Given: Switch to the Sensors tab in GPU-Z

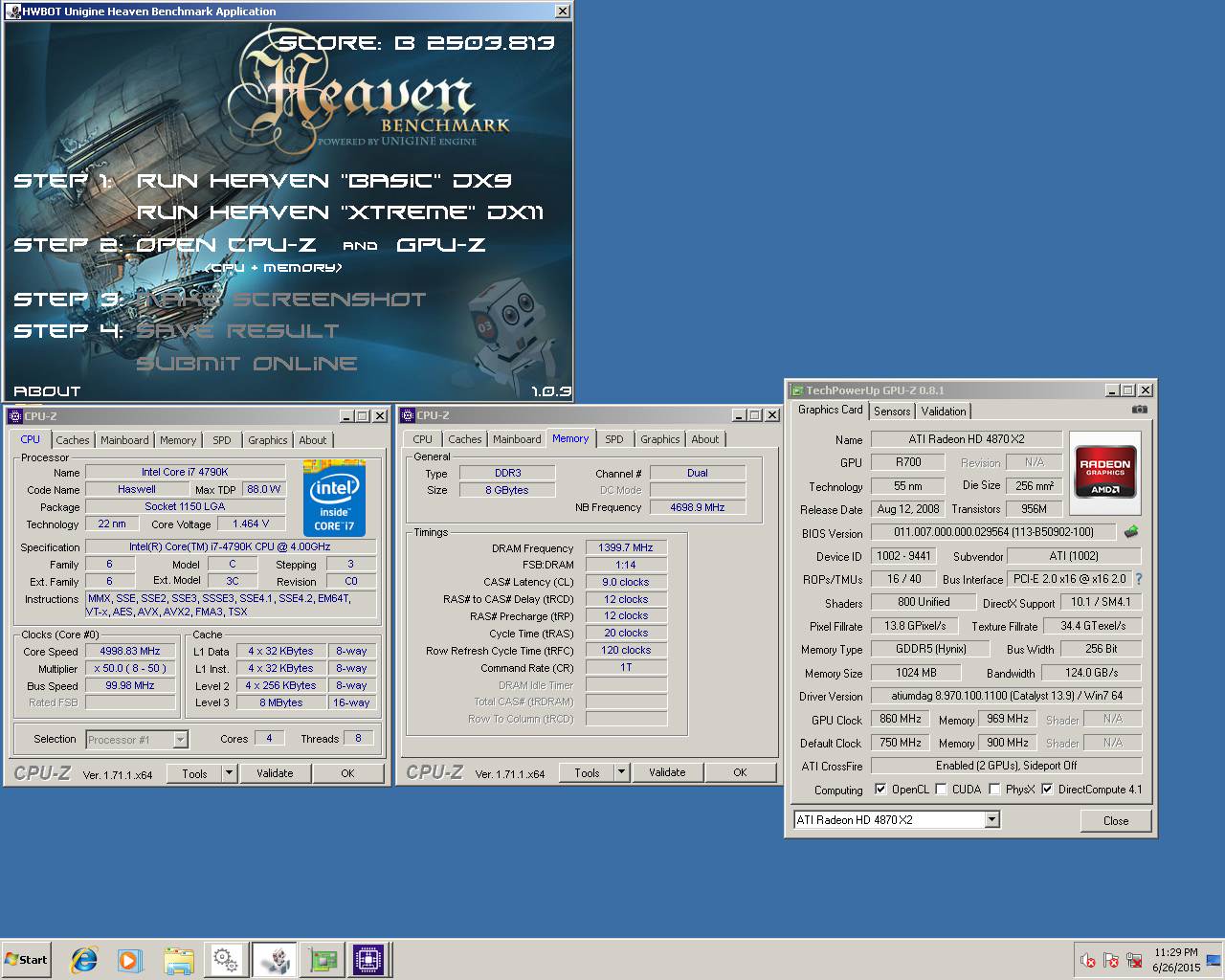Looking at the screenshot, I should (x=892, y=411).
